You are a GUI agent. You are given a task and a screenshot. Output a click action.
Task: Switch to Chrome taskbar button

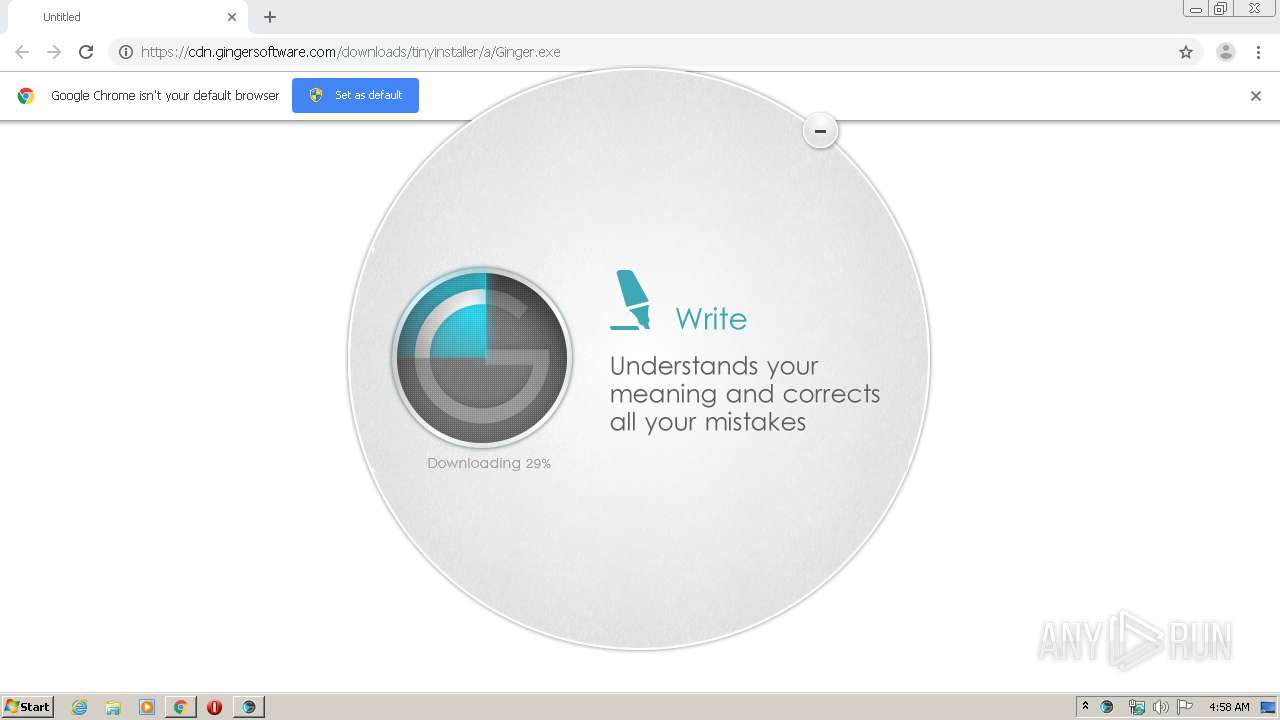point(180,707)
